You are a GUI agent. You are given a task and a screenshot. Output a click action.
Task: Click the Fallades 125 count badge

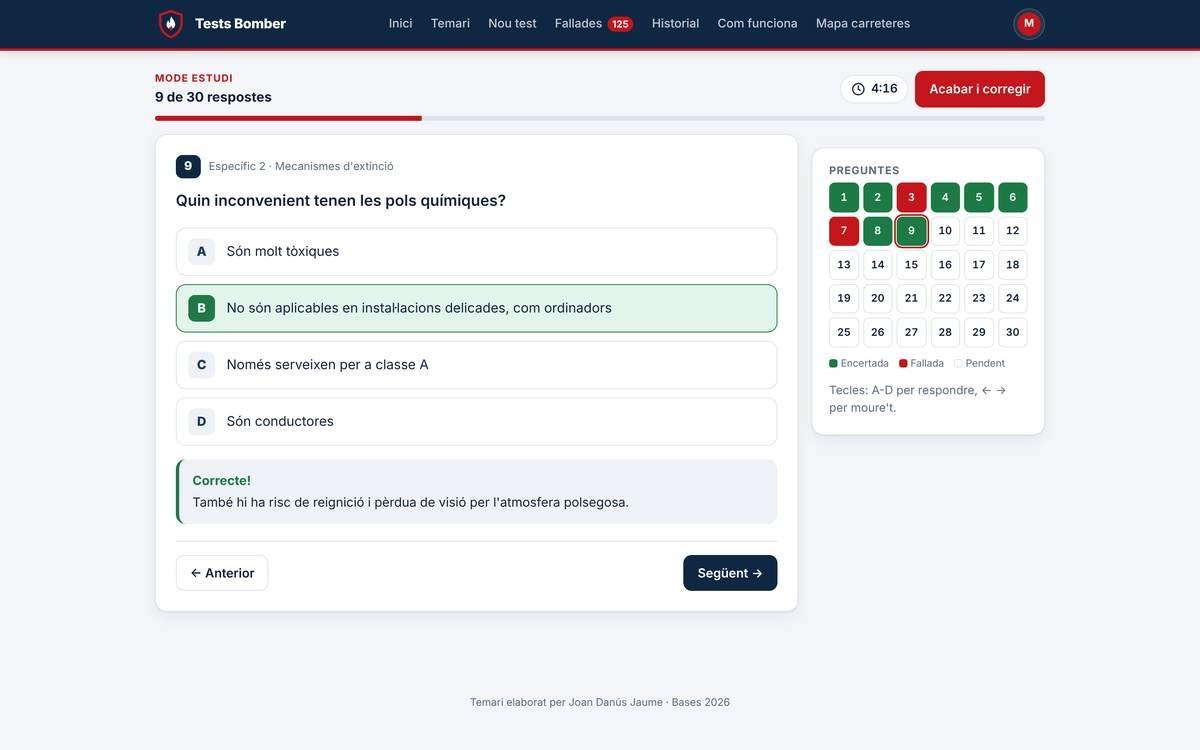[x=620, y=24]
